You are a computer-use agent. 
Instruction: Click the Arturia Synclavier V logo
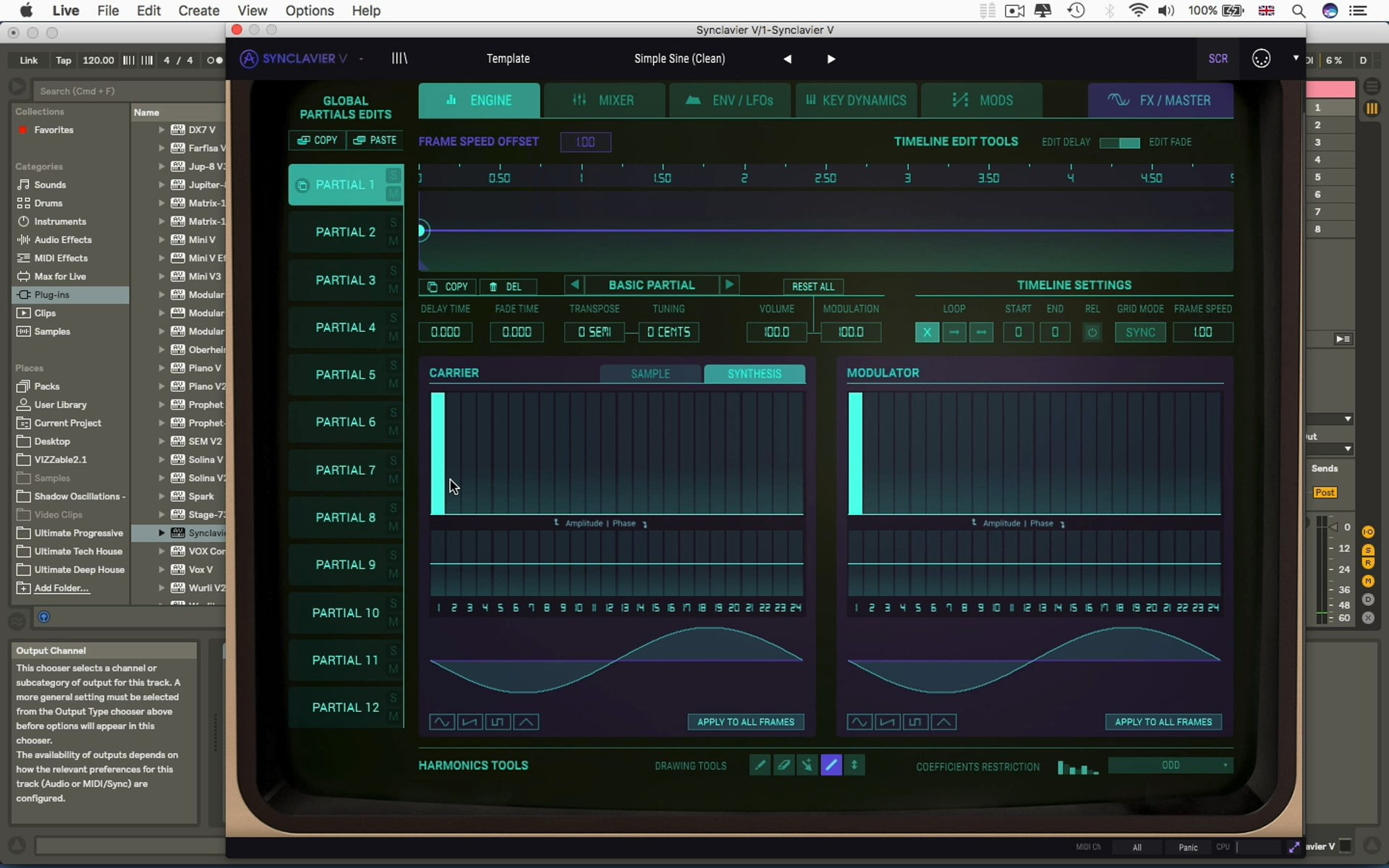coord(294,59)
